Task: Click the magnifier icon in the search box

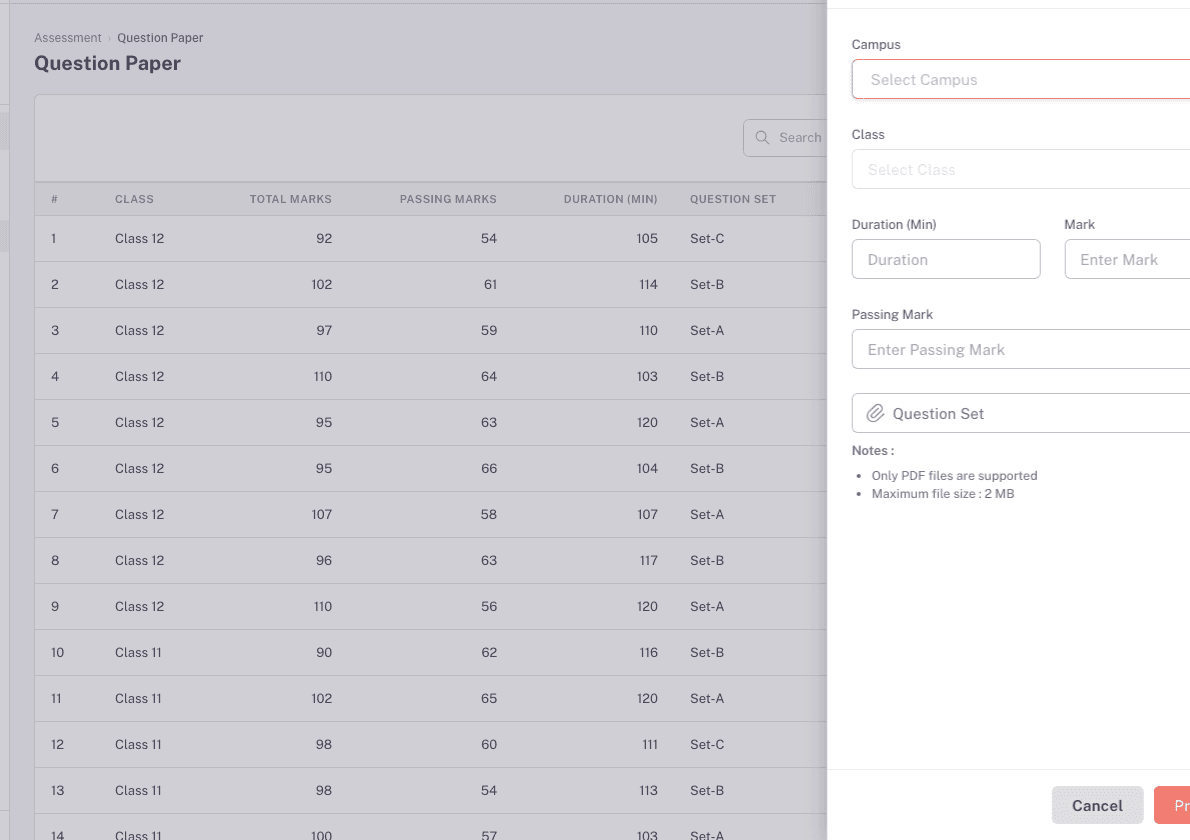Action: click(x=762, y=137)
